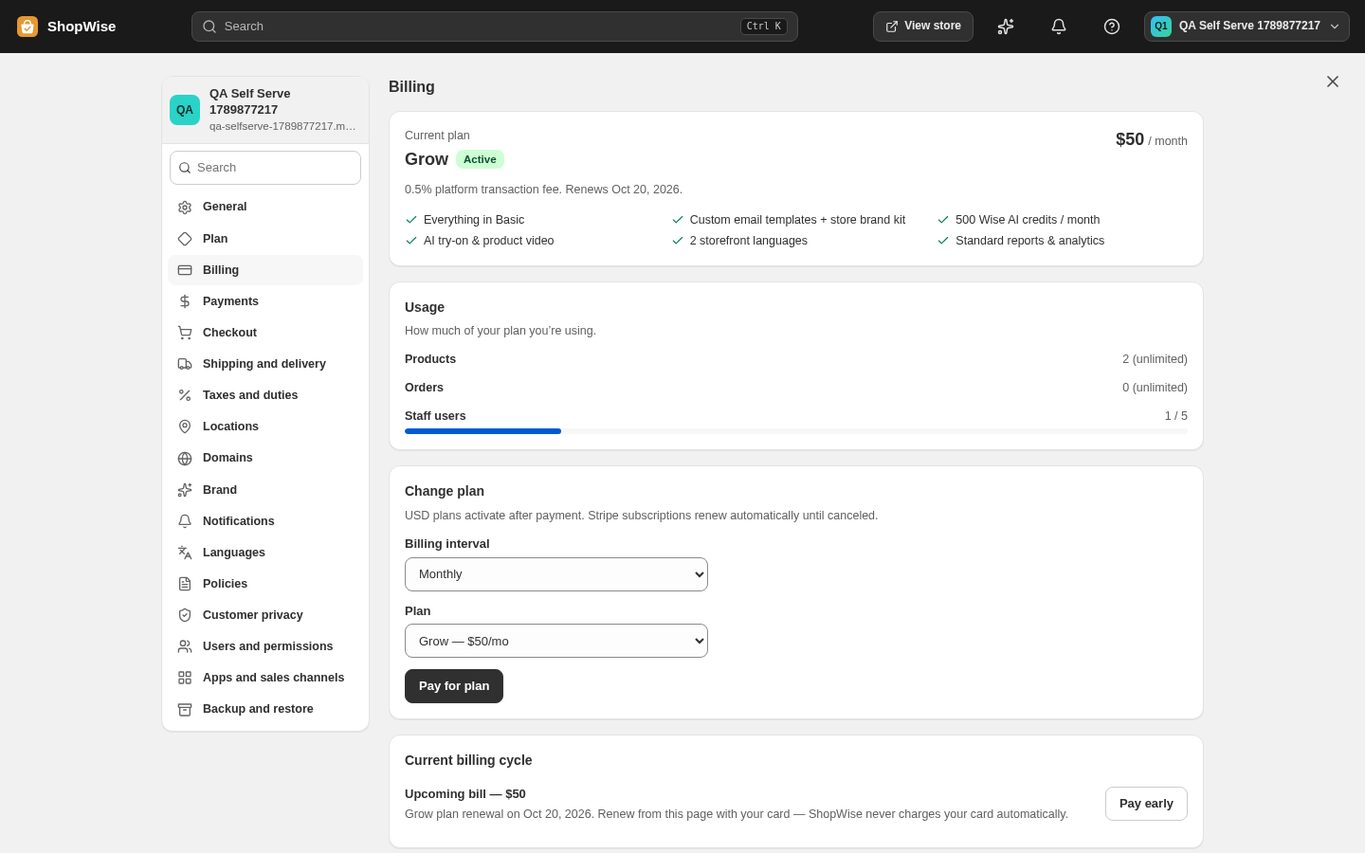
Task: Click the 'Upcoming bill — $50' text
Action: (x=465, y=794)
